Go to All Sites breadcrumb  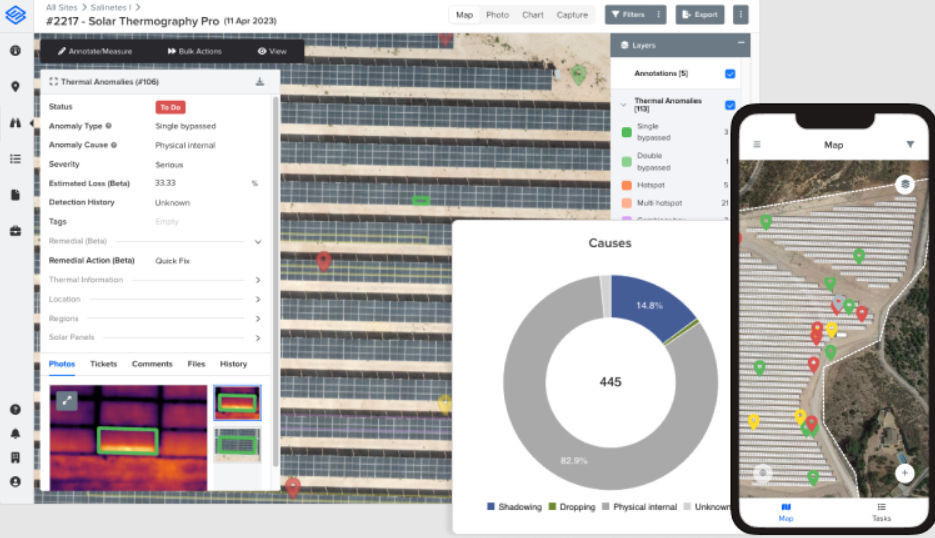(x=61, y=7)
